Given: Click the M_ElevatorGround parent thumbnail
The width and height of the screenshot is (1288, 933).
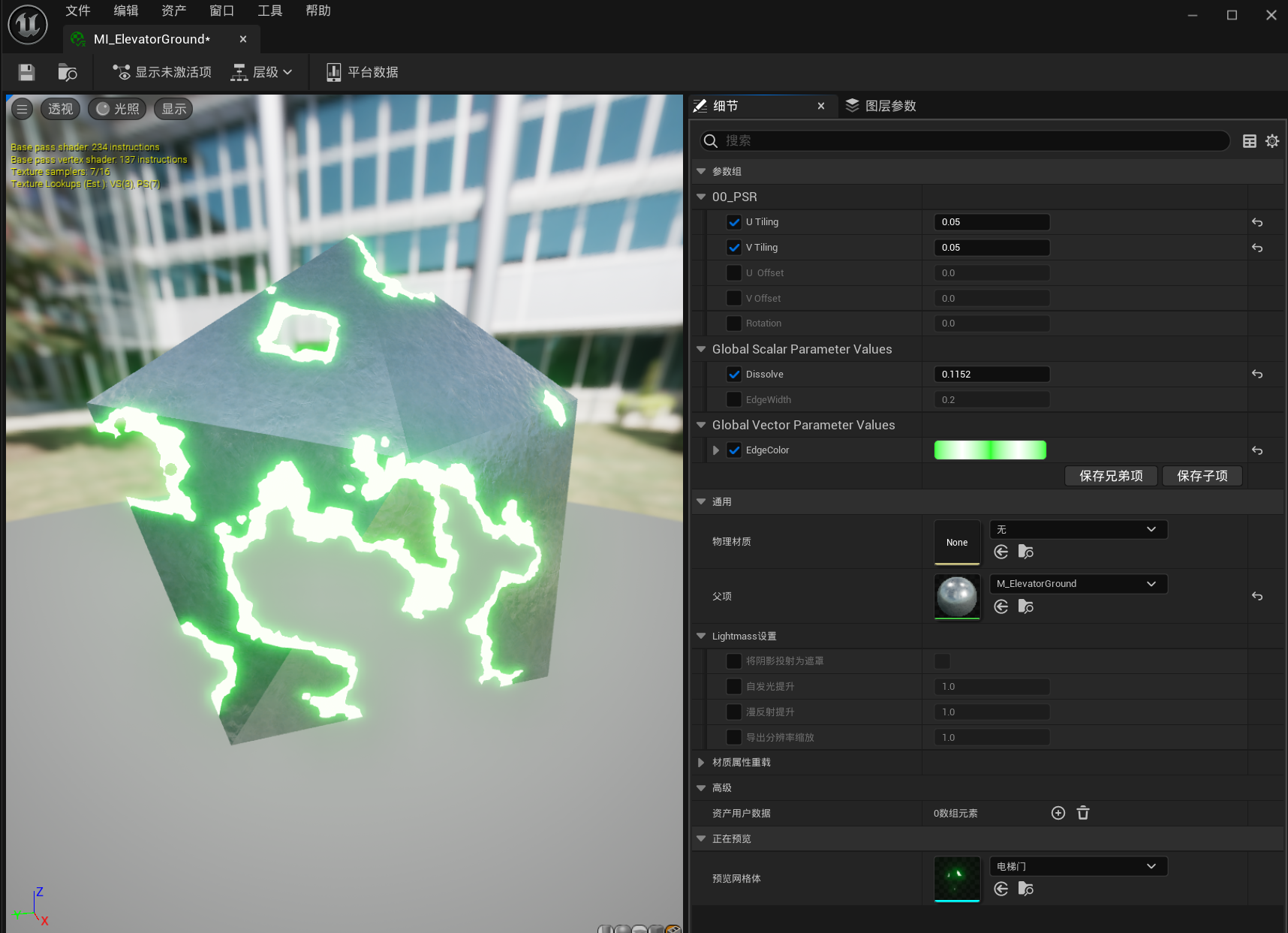Looking at the screenshot, I should pyautogui.click(x=957, y=597).
